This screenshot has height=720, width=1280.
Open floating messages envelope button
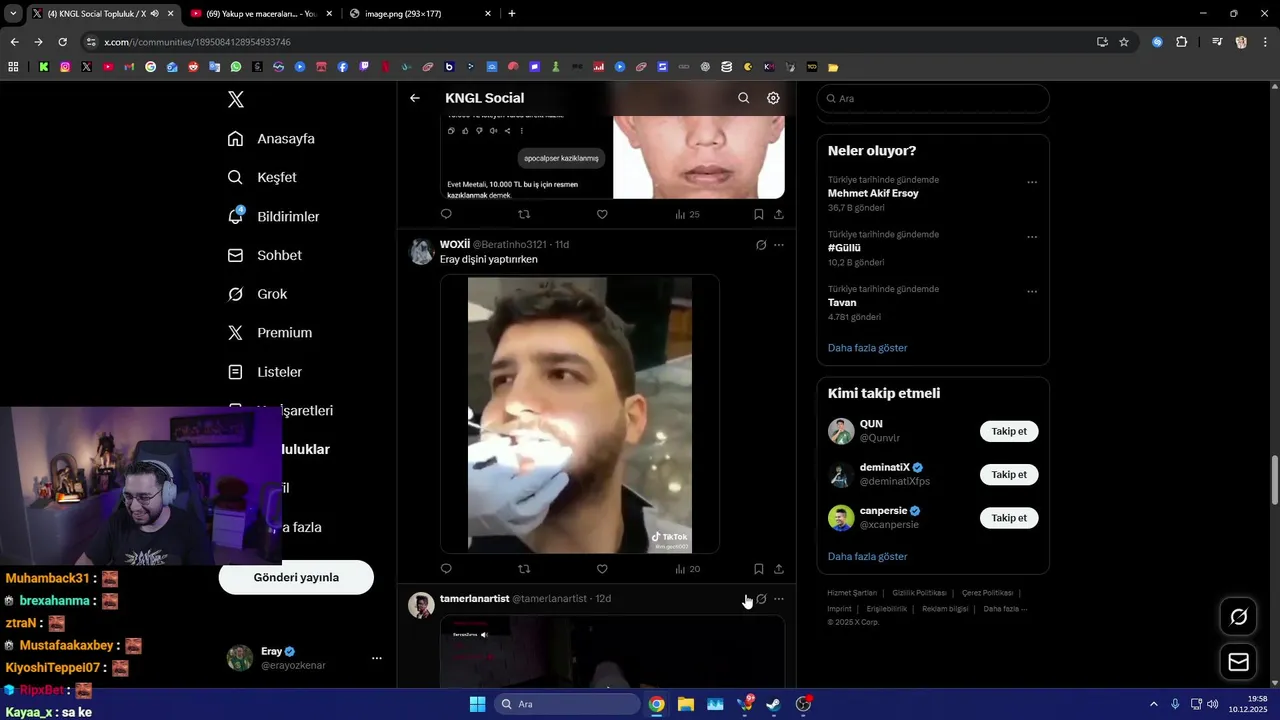pos(1238,662)
